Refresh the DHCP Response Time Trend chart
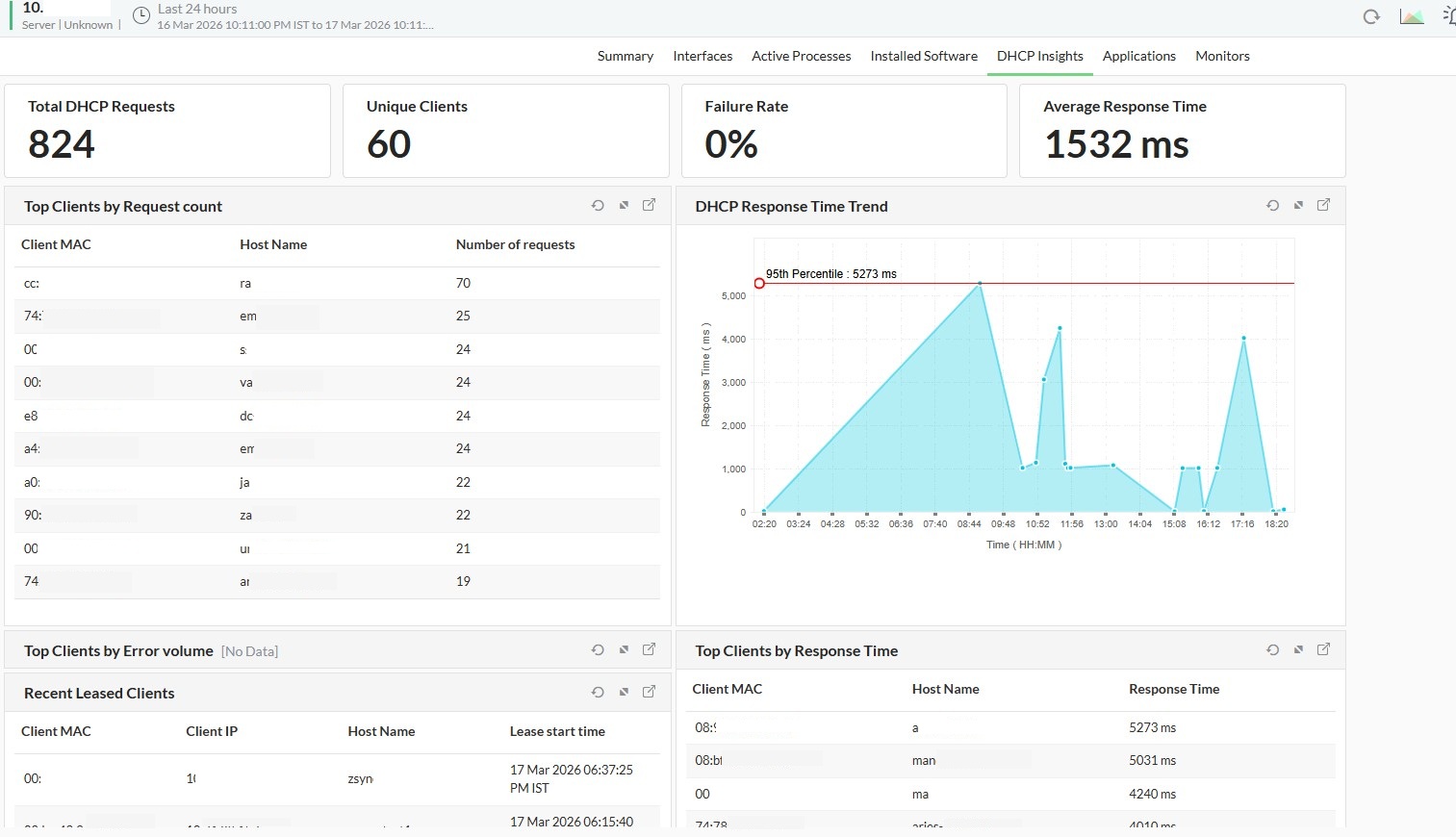Image resolution: width=1456 pixels, height=837 pixels. click(1272, 206)
